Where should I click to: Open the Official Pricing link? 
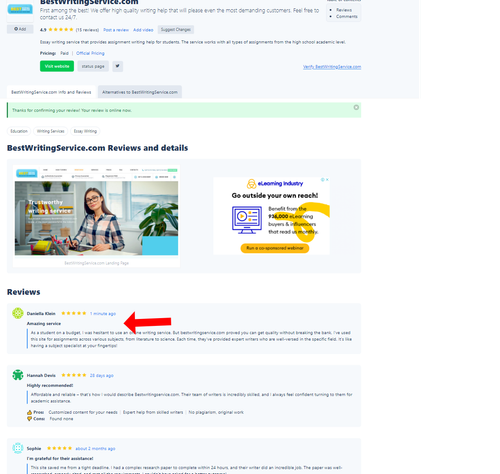[x=90, y=53]
